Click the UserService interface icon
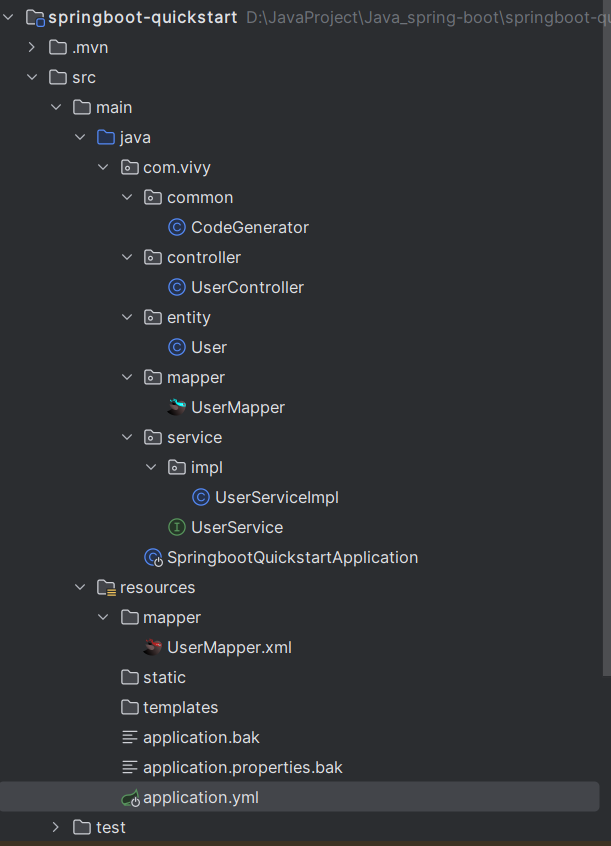 (177, 527)
